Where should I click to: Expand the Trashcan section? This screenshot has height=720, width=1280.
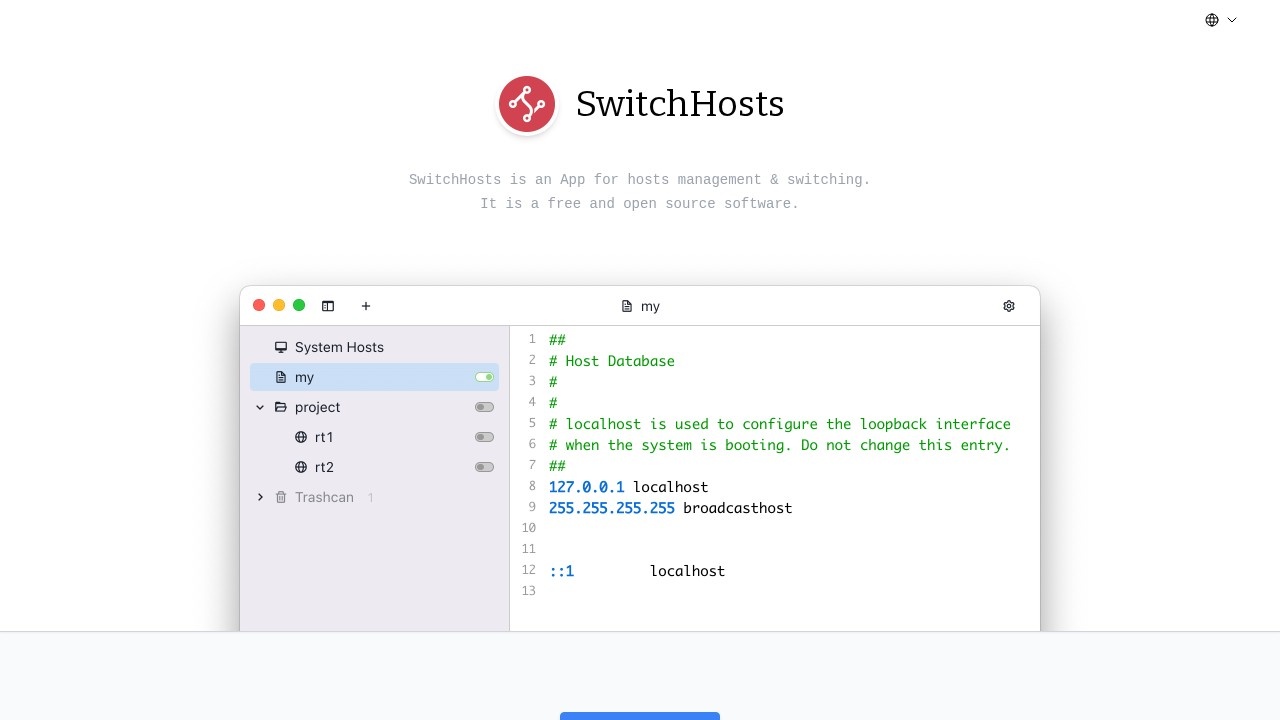click(260, 497)
